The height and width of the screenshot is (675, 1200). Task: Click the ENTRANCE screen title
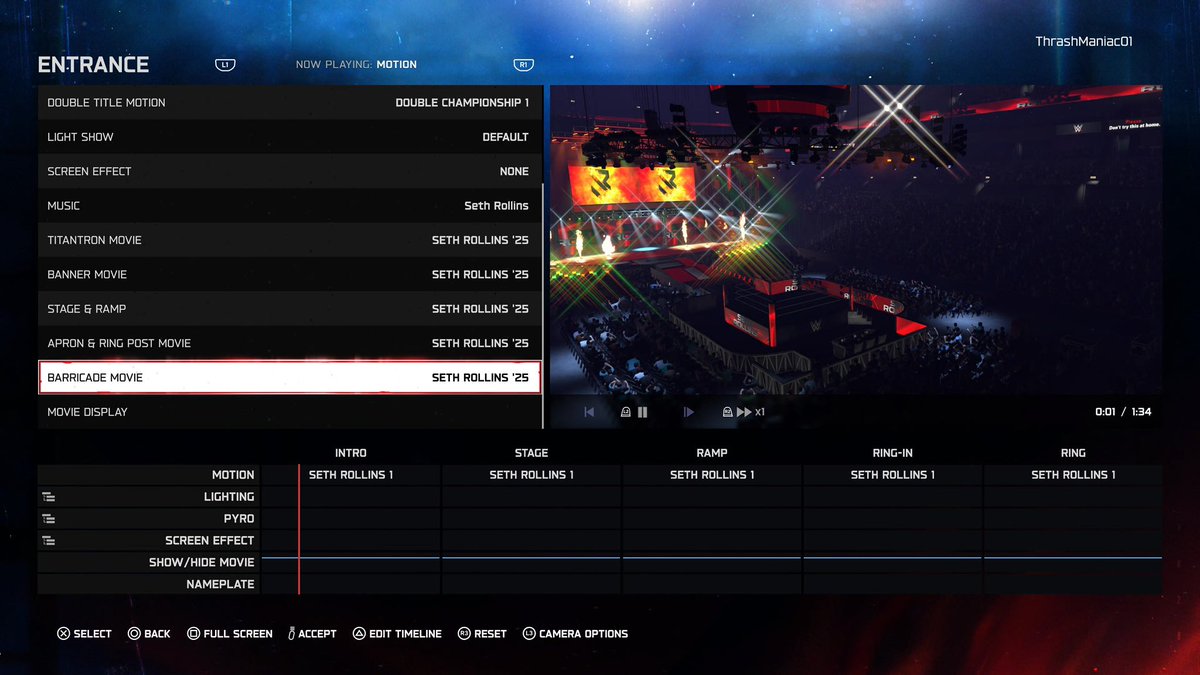coord(93,65)
